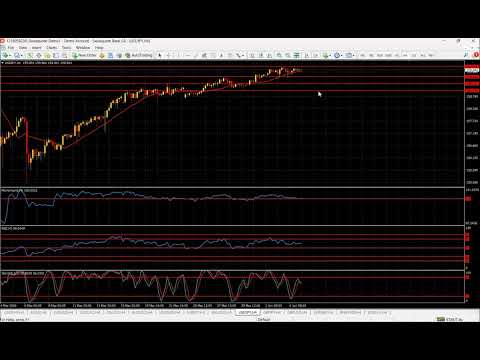The image size is (480, 360).
Task: Expand the Profiles dropdown arrow
Action: pos(22,55)
